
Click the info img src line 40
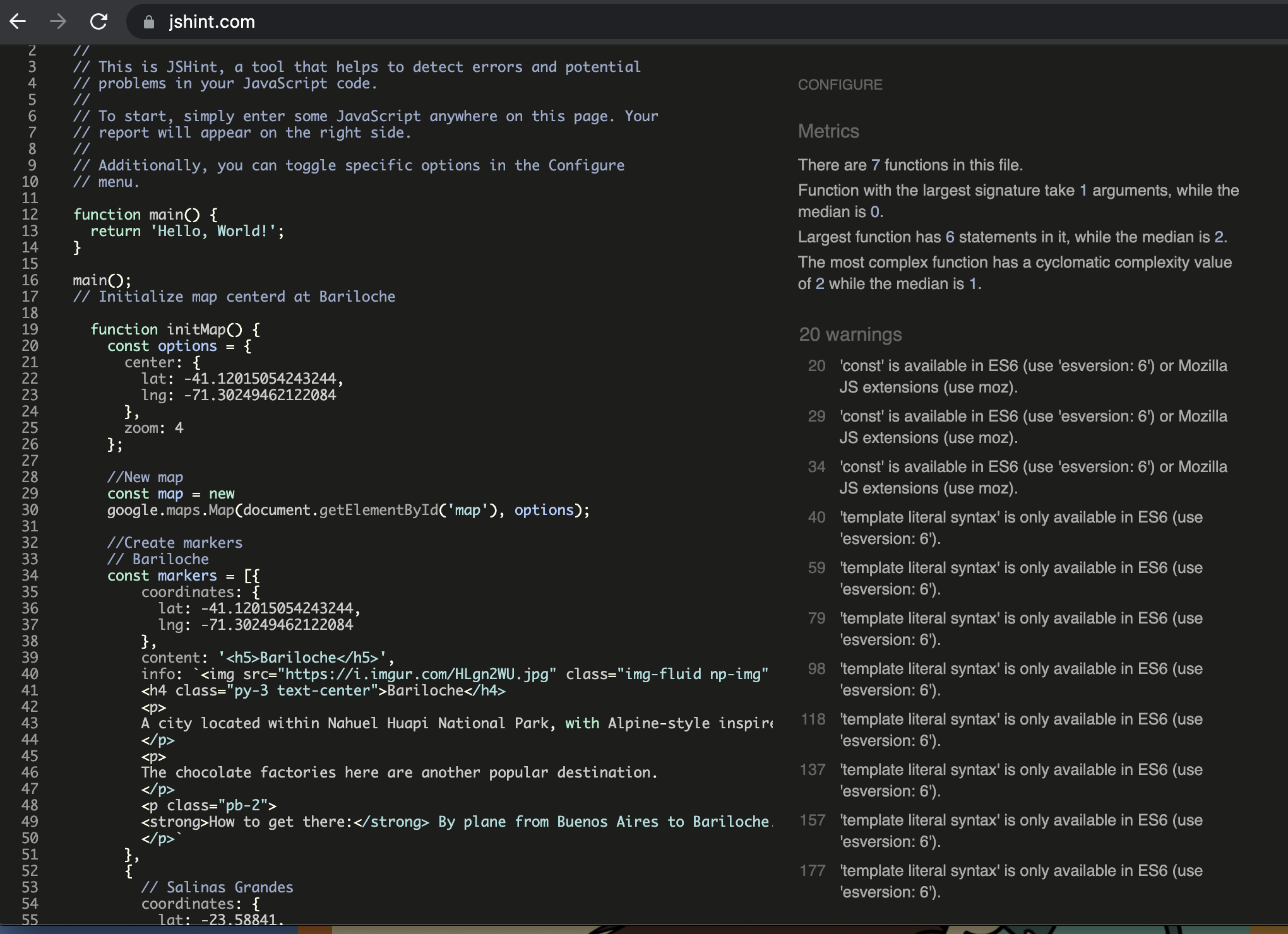pos(455,674)
